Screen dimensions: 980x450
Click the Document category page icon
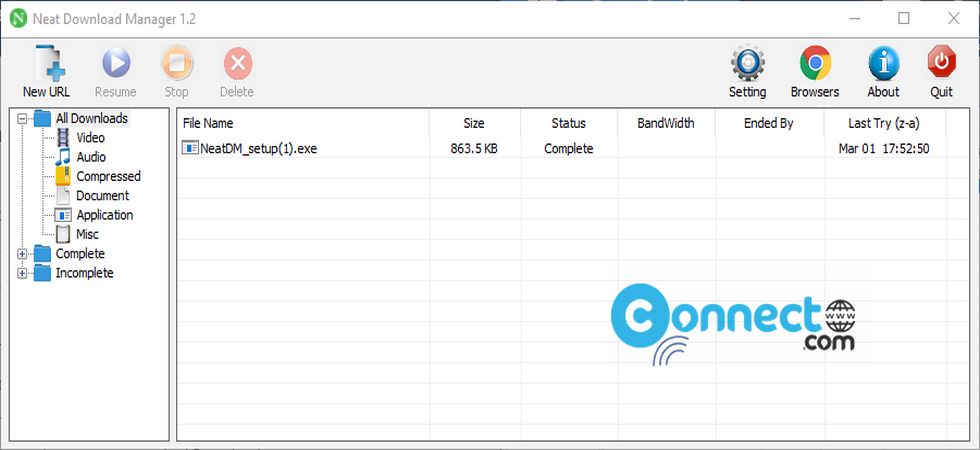click(x=63, y=196)
